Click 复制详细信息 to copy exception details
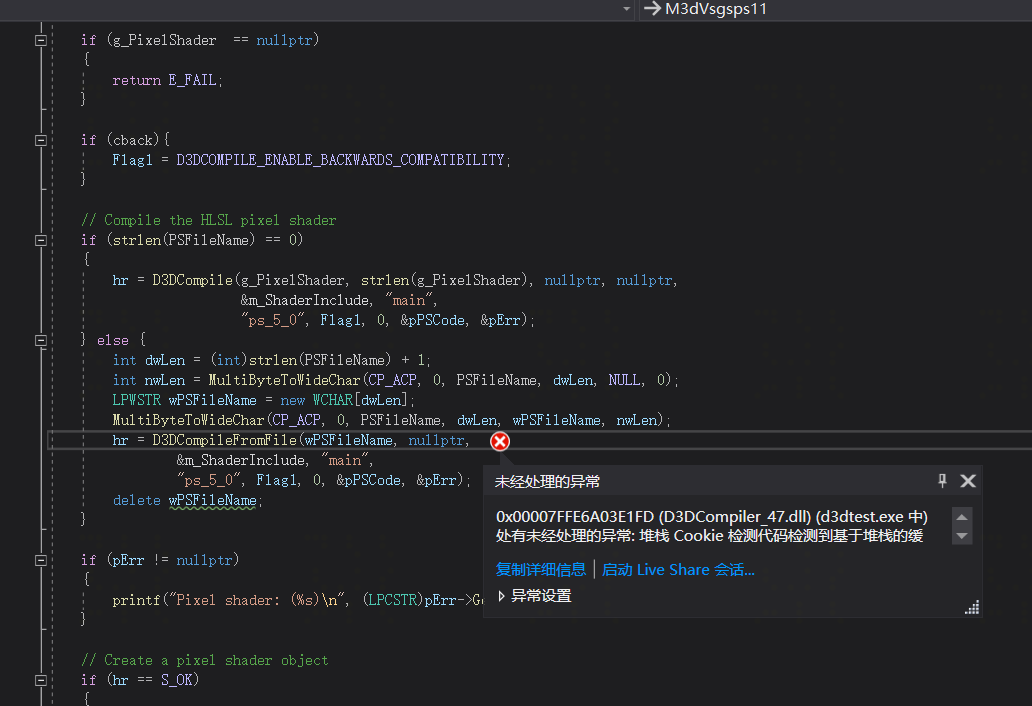Viewport: 1032px width, 706px height. click(541, 568)
